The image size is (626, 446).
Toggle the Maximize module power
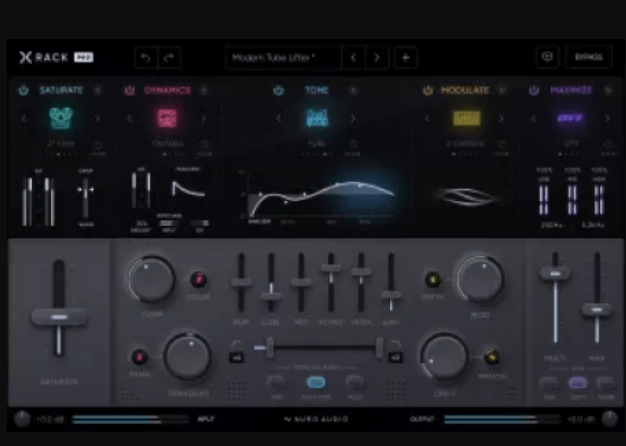534,90
